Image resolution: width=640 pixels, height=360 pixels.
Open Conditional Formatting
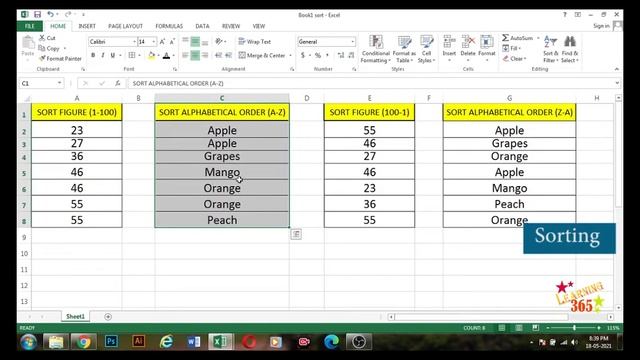[x=376, y=49]
